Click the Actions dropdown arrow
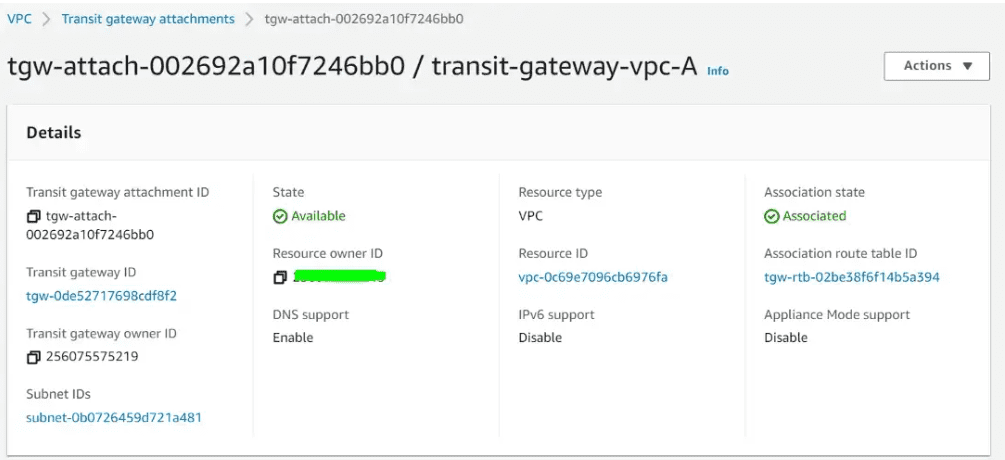This screenshot has height=460, width=1005. pyautogui.click(x=968, y=66)
